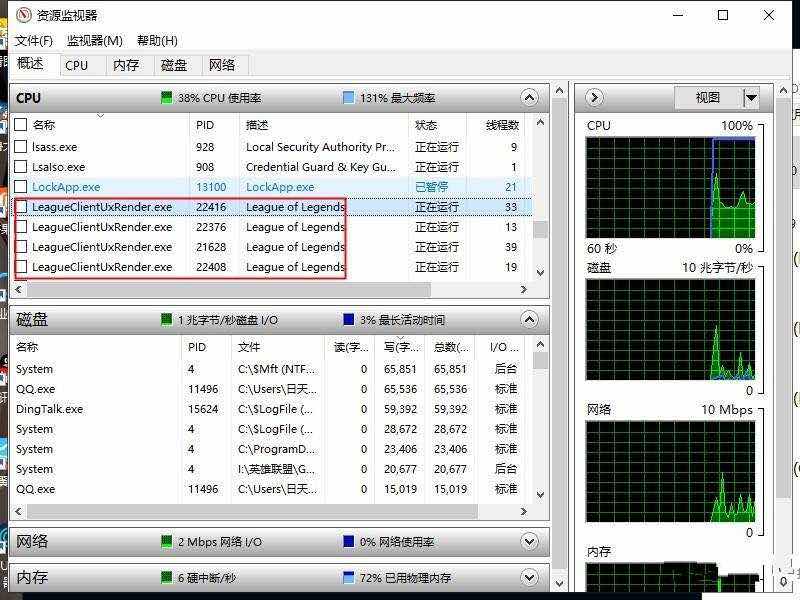Check LeagueClientUxRender.exe PID 22408 checkbox
The image size is (800, 600).
coord(21,266)
